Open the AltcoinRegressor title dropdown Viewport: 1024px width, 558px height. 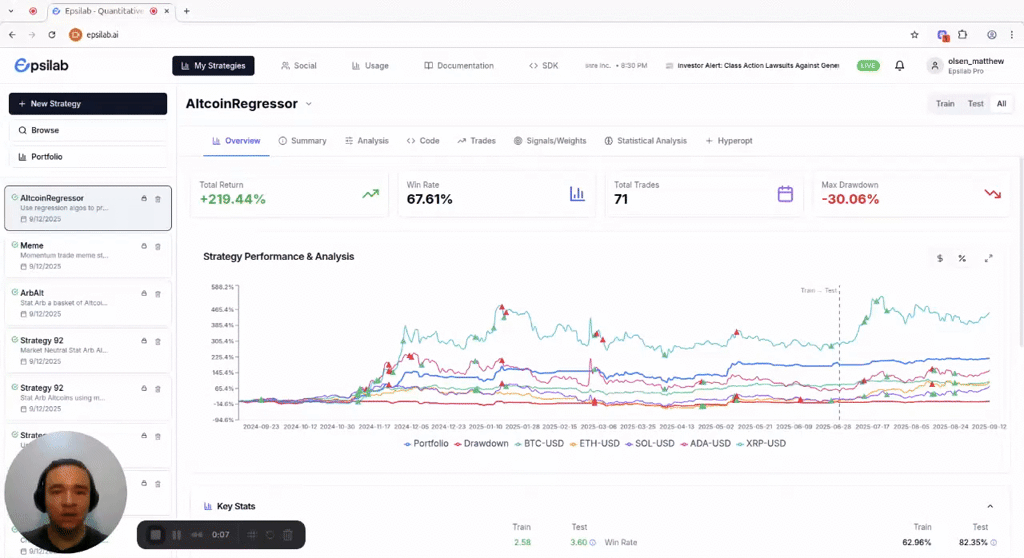point(309,104)
